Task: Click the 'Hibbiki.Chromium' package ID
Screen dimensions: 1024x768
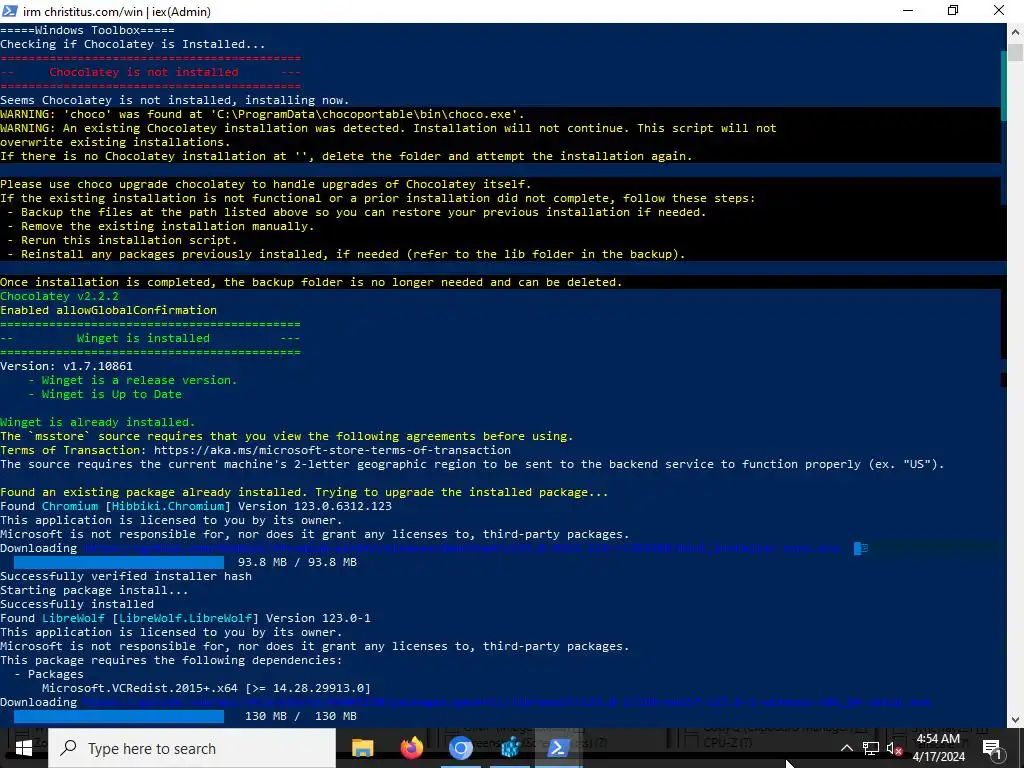Action: 168,506
